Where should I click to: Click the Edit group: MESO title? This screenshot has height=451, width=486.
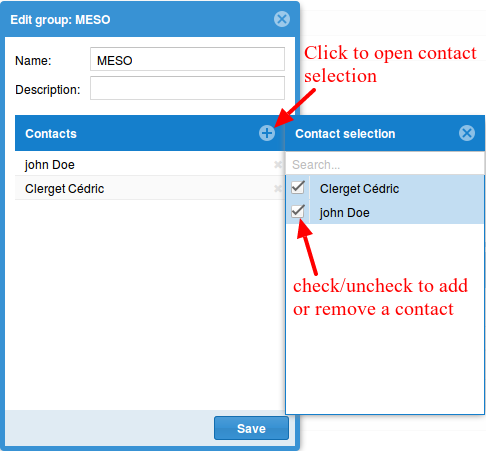(x=60, y=20)
